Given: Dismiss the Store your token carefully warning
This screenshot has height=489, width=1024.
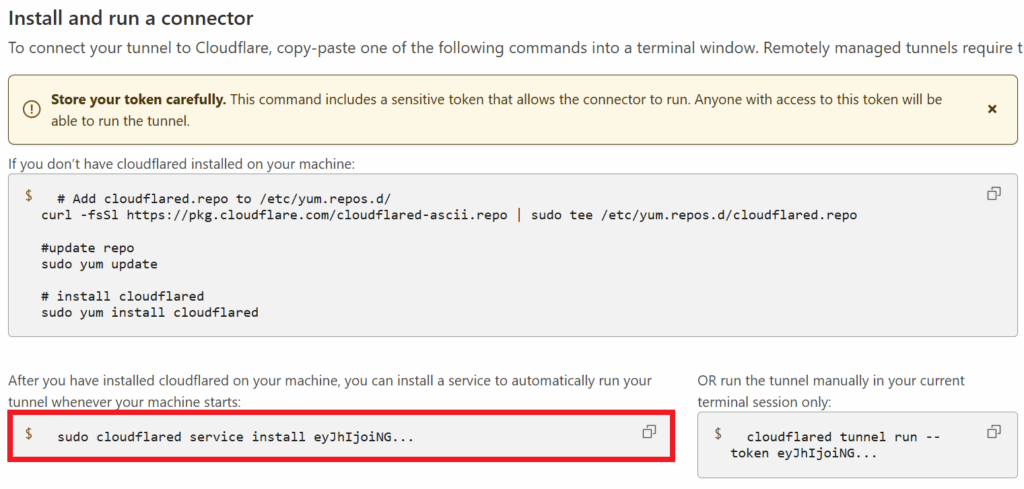Looking at the screenshot, I should 992,109.
